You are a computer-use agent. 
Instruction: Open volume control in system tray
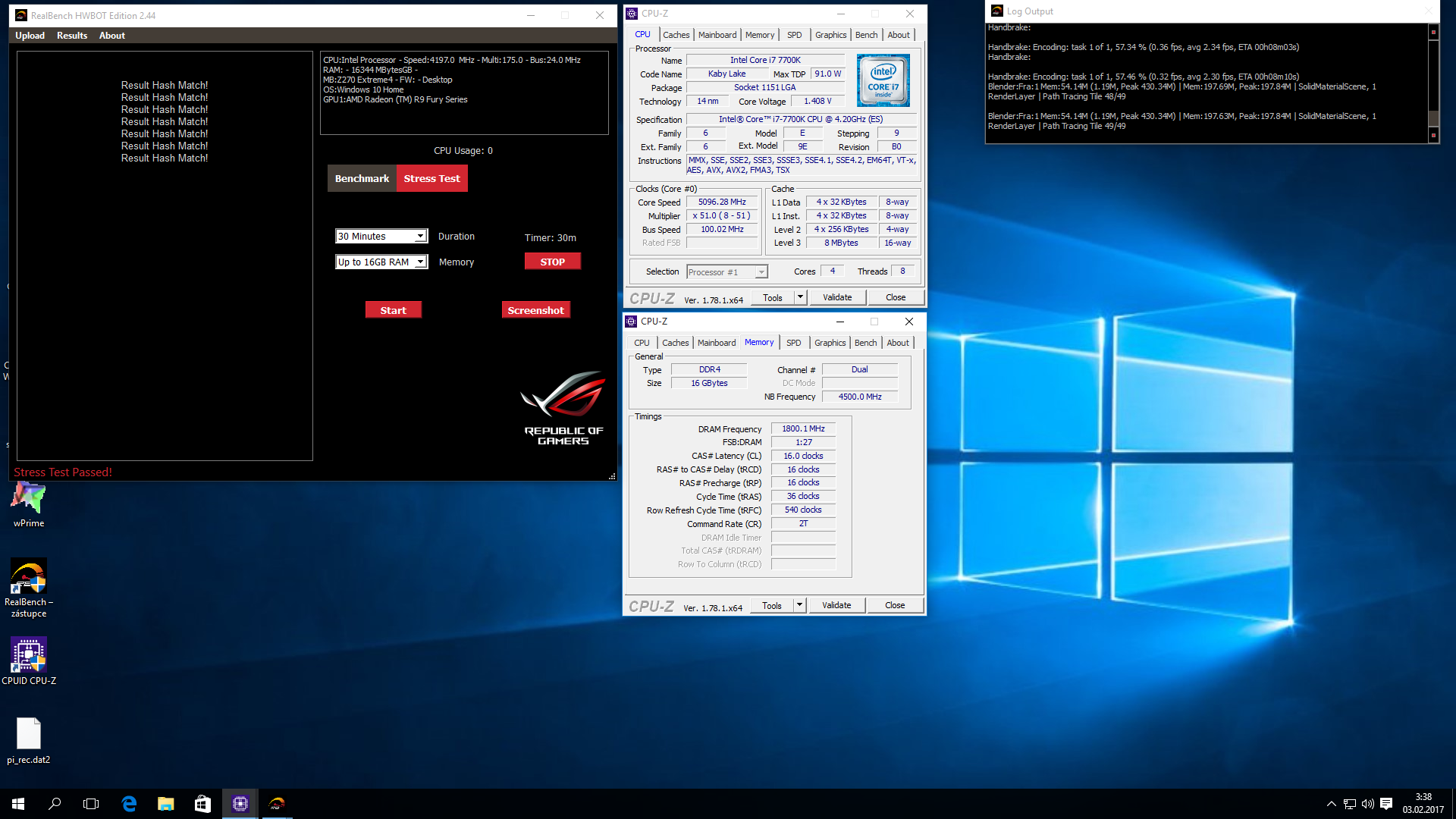coord(1368,804)
